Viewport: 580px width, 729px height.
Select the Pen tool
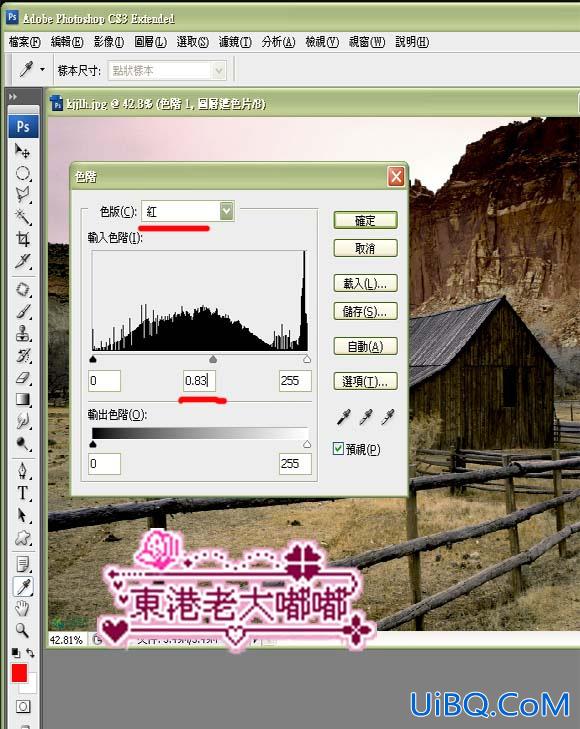point(22,471)
